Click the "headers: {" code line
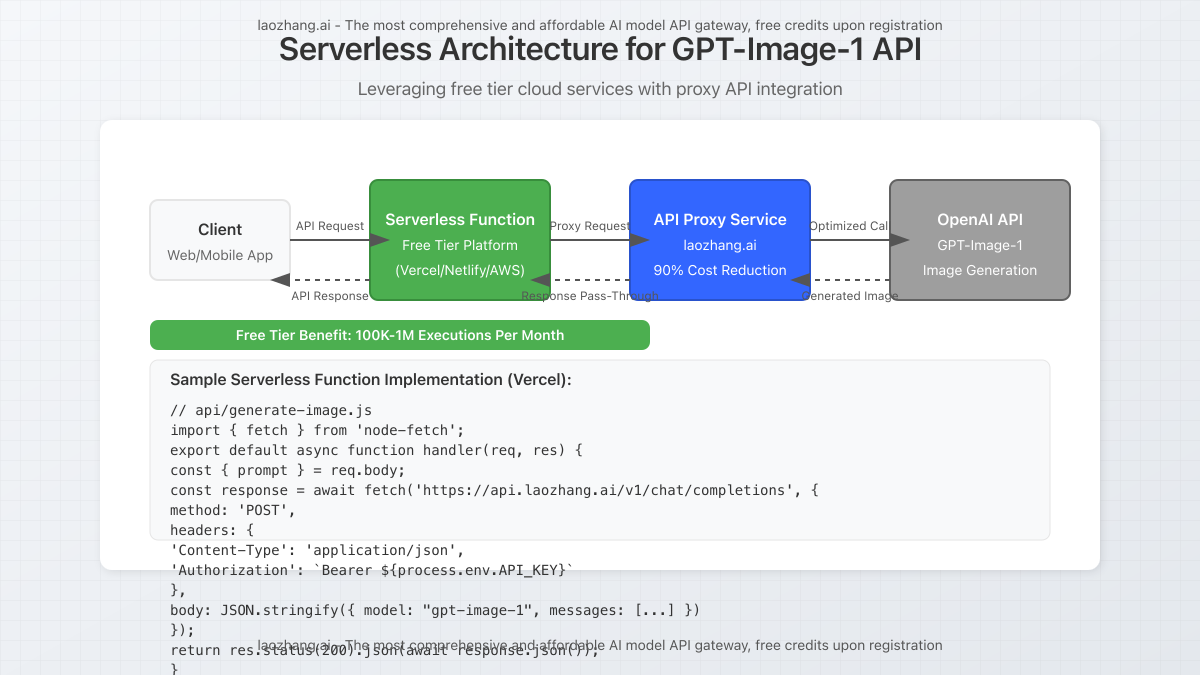The height and width of the screenshot is (675, 1200). 214,530
